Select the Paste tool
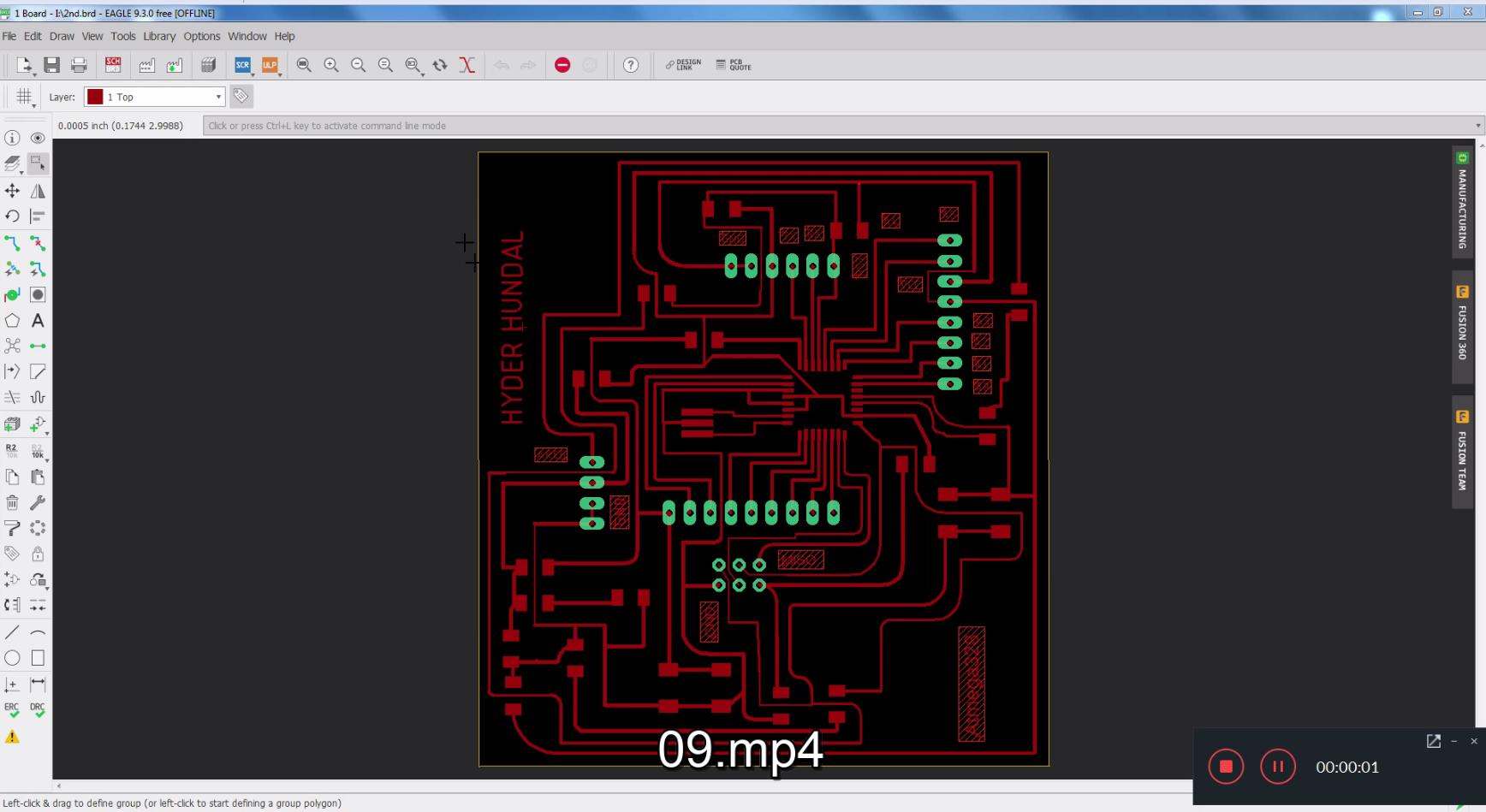The height and width of the screenshot is (812, 1486). 38,477
